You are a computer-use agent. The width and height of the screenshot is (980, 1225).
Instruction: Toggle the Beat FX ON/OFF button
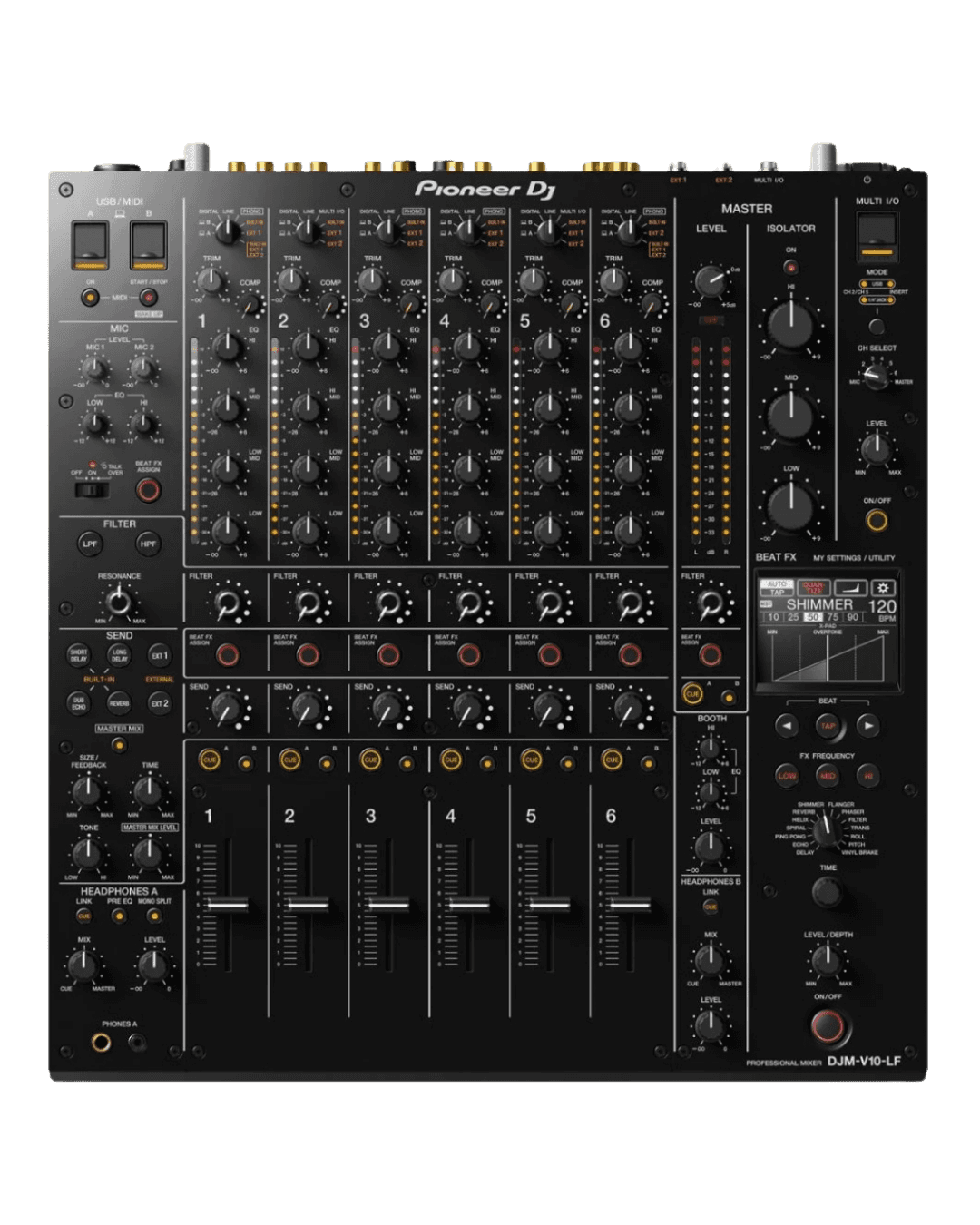tap(827, 1025)
